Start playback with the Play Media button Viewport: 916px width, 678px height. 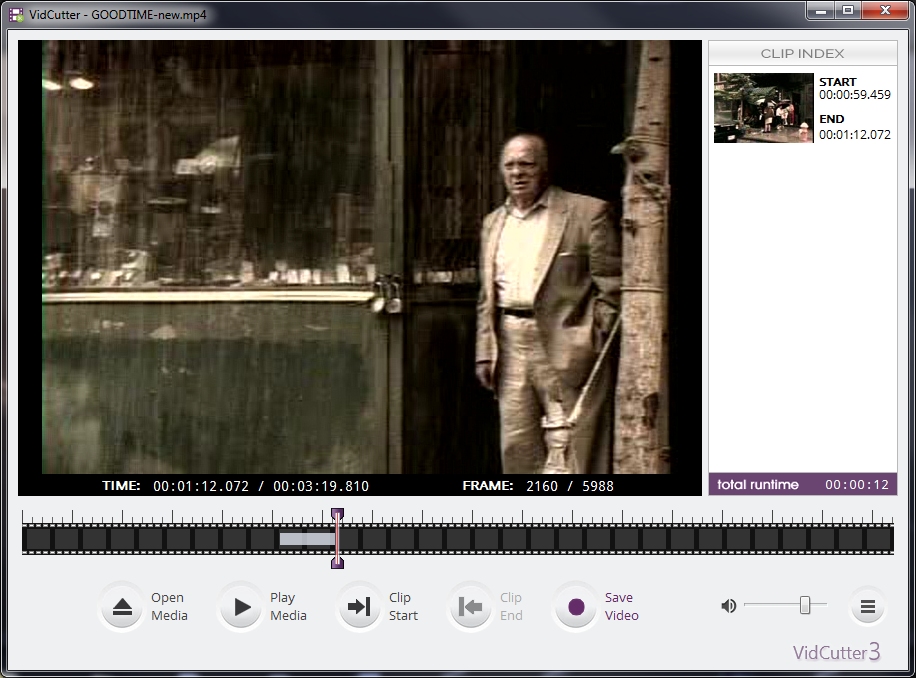(x=241, y=607)
